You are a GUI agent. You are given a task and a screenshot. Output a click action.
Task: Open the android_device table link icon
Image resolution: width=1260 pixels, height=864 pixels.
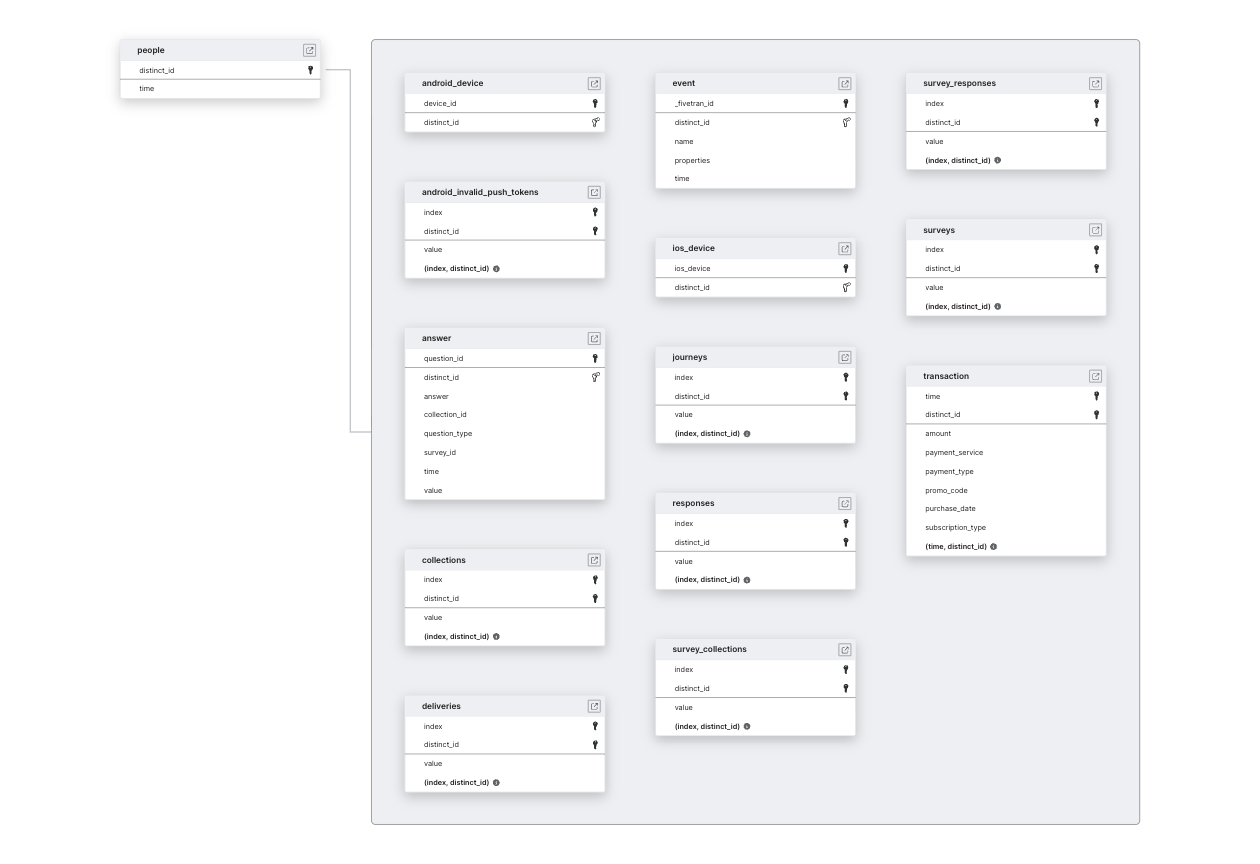point(594,84)
